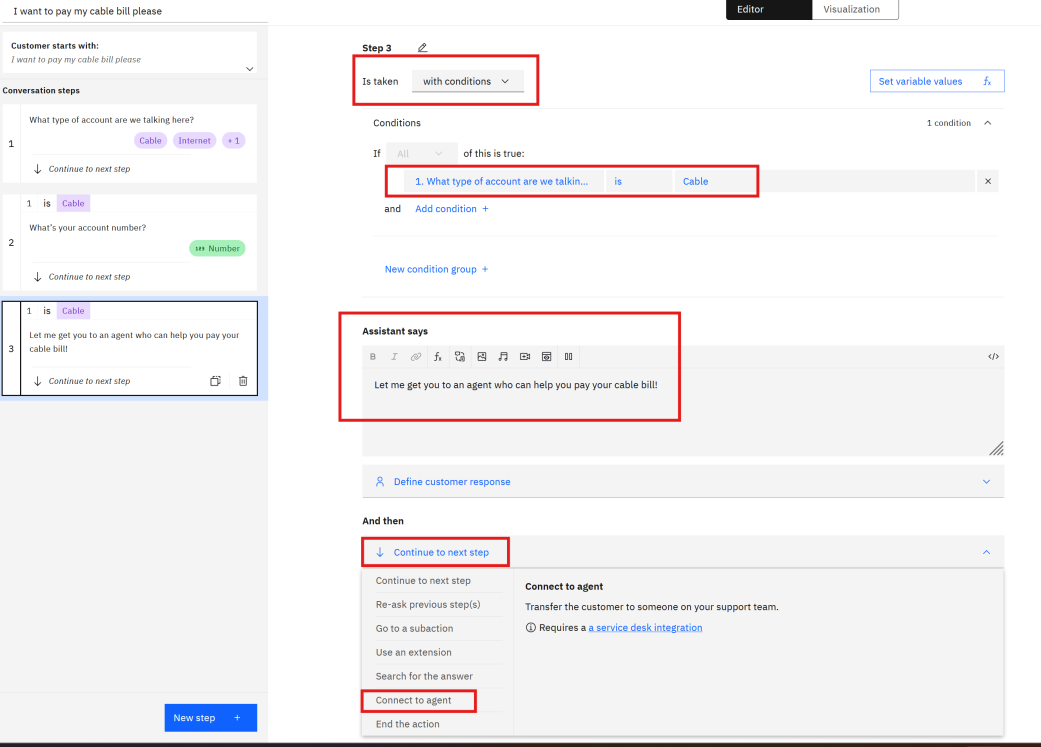1041x747 pixels.
Task: Select 'End the action' option
Action: [x=438, y=724]
